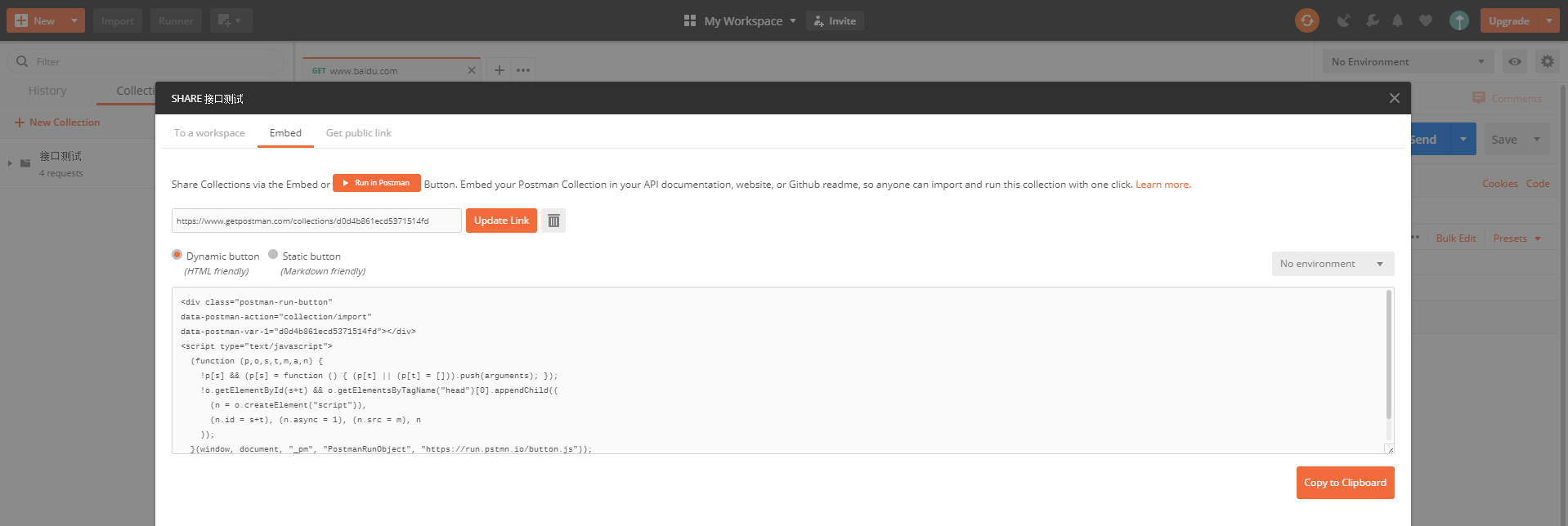Close the www.baidu.com request tab
This screenshot has width=1568, height=526.
click(x=472, y=70)
